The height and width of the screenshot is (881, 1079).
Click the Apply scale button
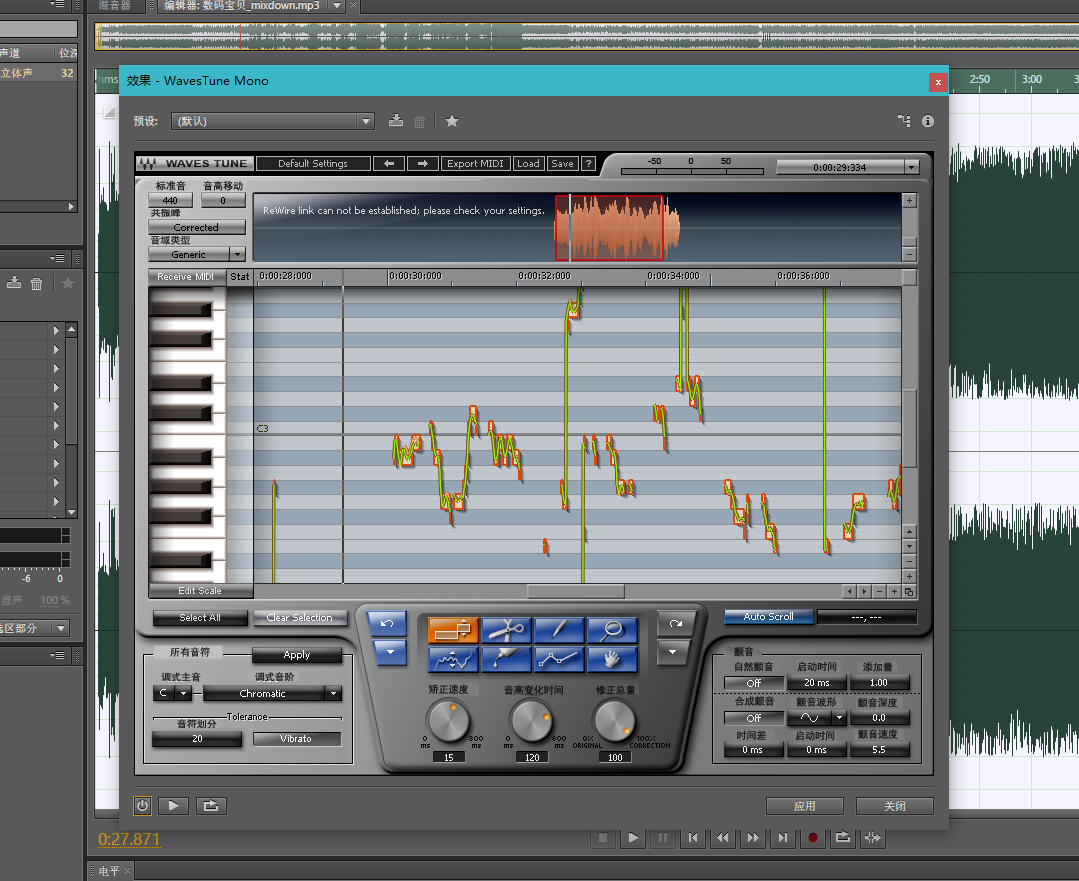[x=297, y=655]
